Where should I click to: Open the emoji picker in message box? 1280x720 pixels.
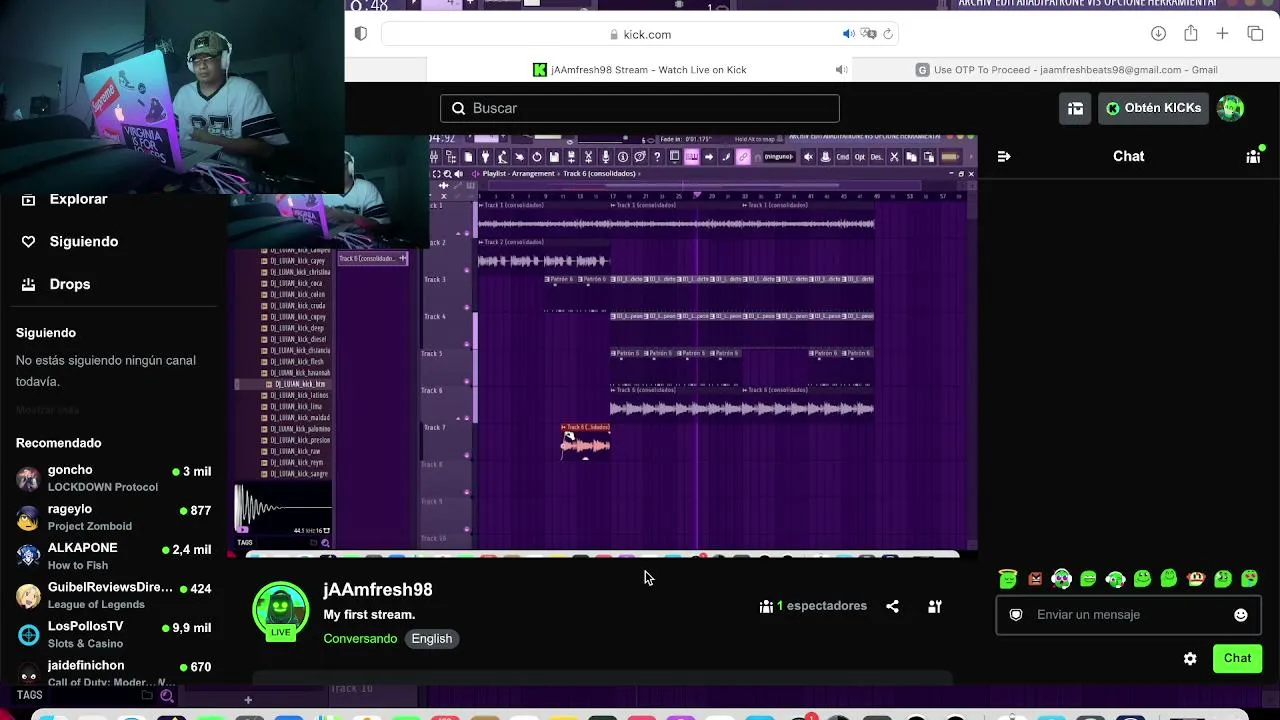(x=1241, y=615)
